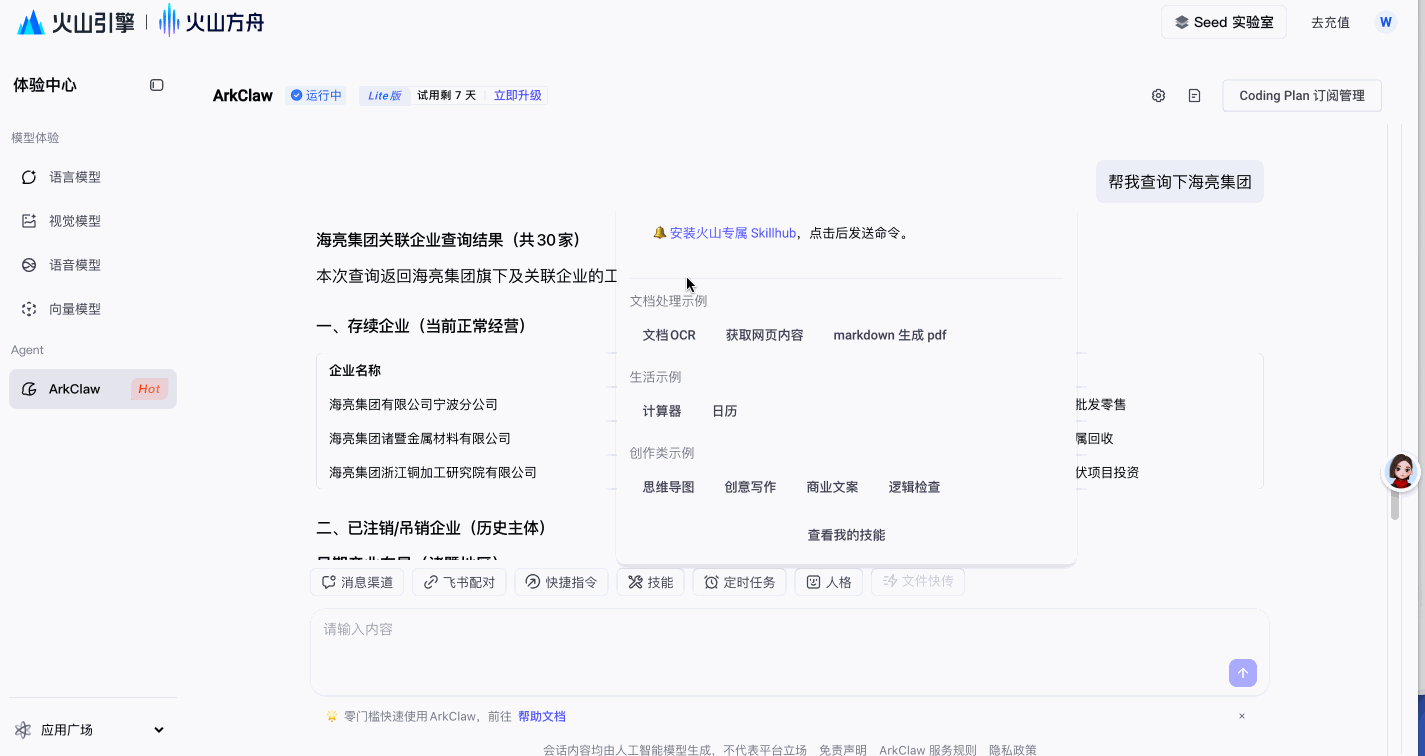Expand the 应用广场 section
1425x756 pixels.
click(93, 730)
